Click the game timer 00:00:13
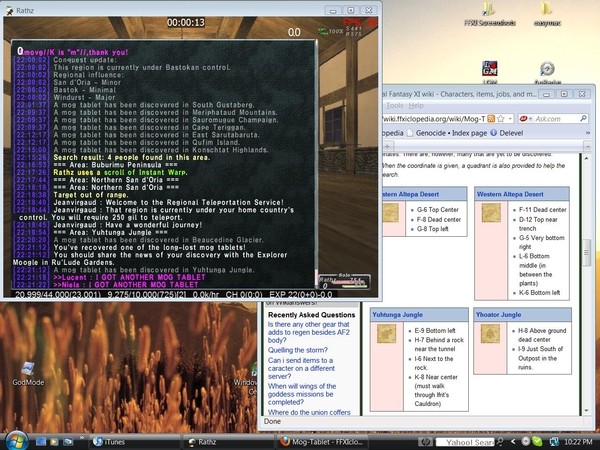Image resolution: width=600 pixels, height=450 pixels. [186, 23]
